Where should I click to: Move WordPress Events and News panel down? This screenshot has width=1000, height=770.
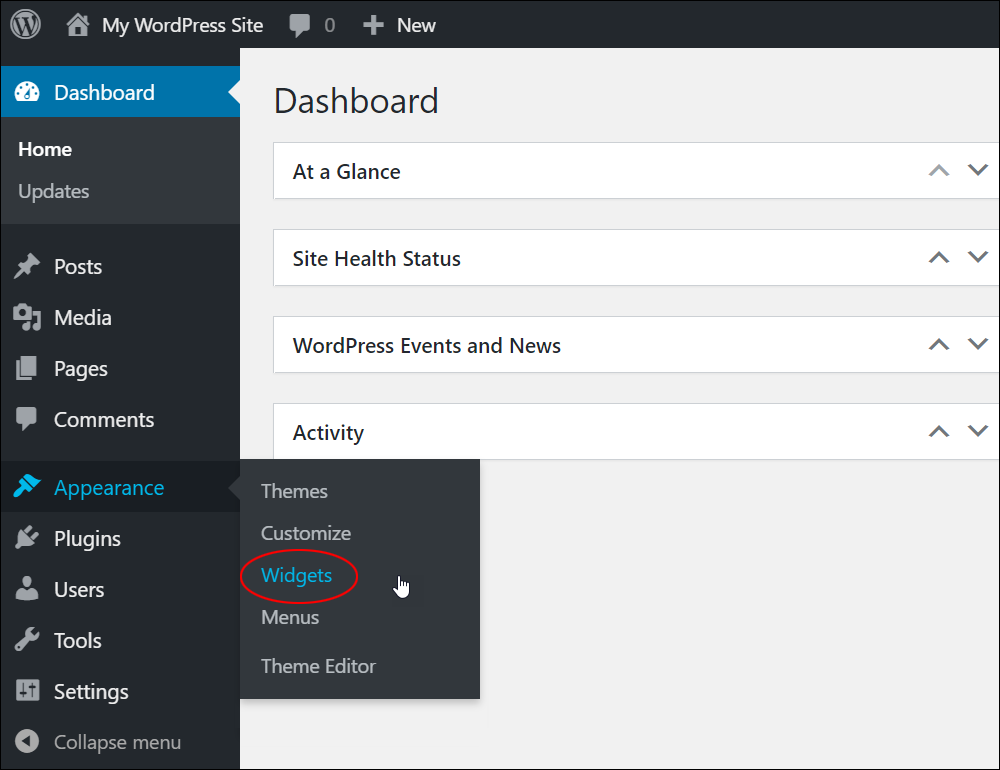[978, 343]
